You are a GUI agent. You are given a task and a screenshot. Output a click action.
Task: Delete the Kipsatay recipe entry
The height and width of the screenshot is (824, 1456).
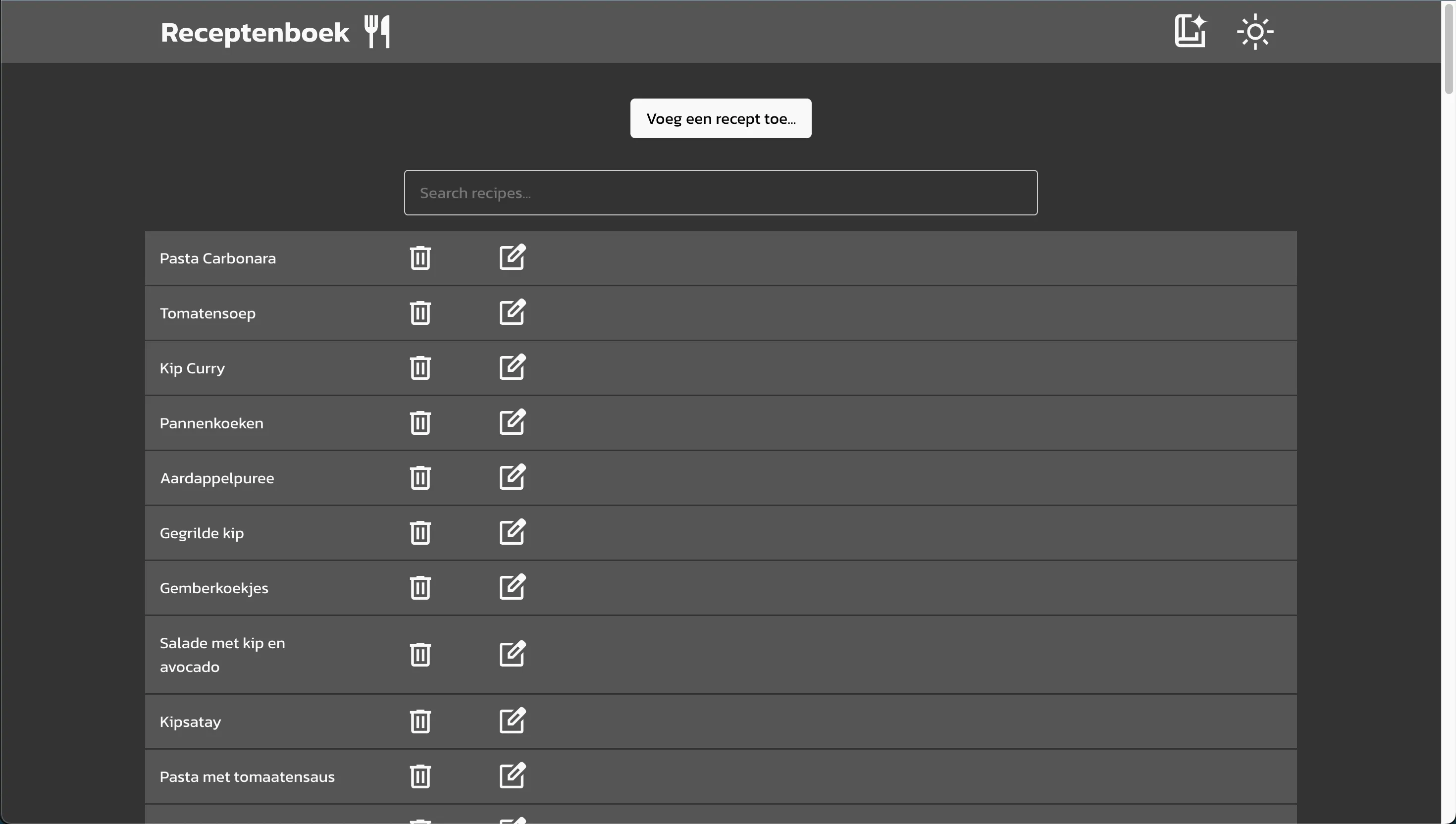(x=420, y=721)
